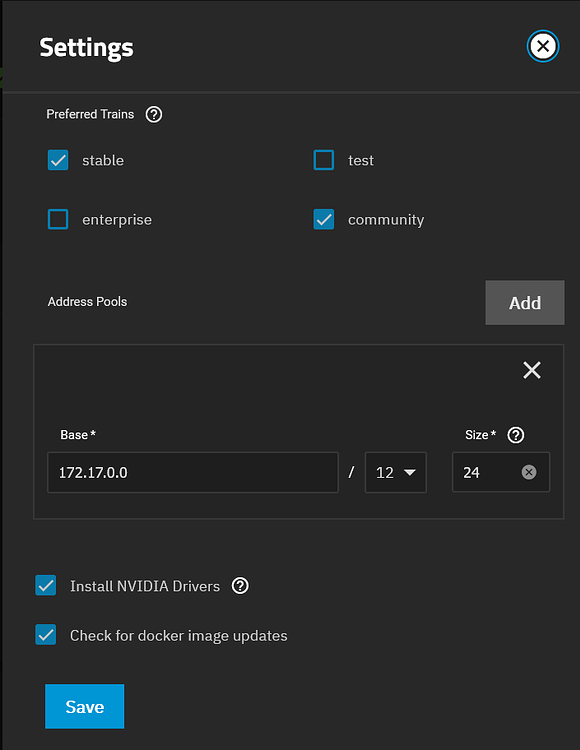Click the Size field label
Viewport: 580px width, 750px height.
(x=481, y=435)
